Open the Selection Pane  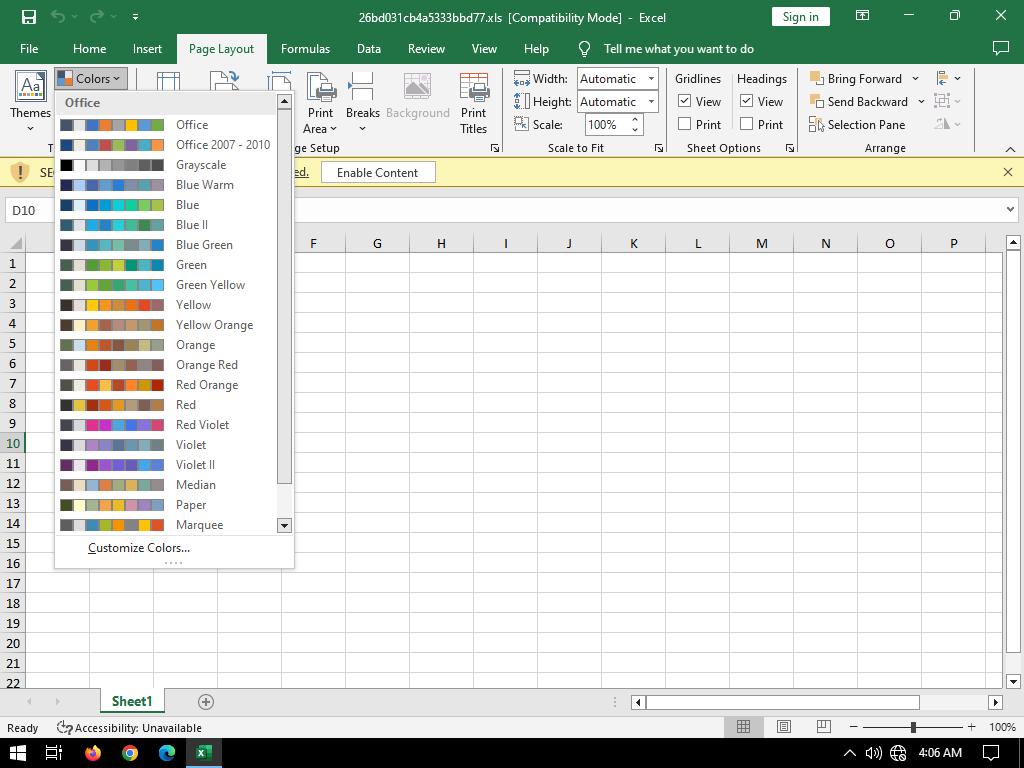(857, 125)
